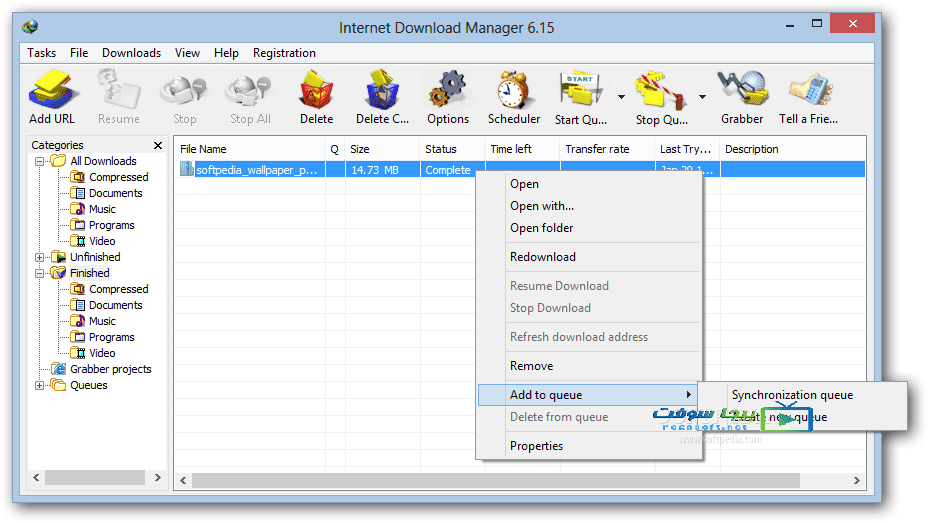Screen dimensions: 928x523
Task: Open the Tasks menu
Action: click(x=41, y=53)
